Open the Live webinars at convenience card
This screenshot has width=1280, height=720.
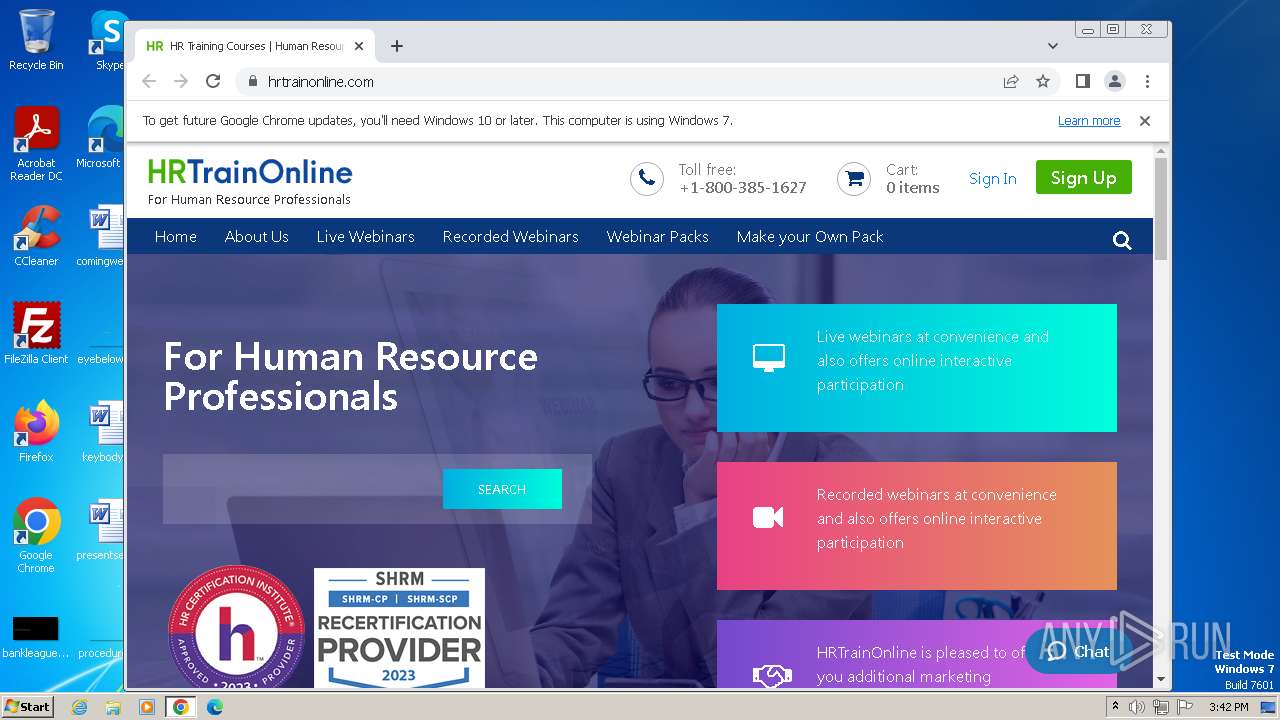pyautogui.click(x=917, y=368)
